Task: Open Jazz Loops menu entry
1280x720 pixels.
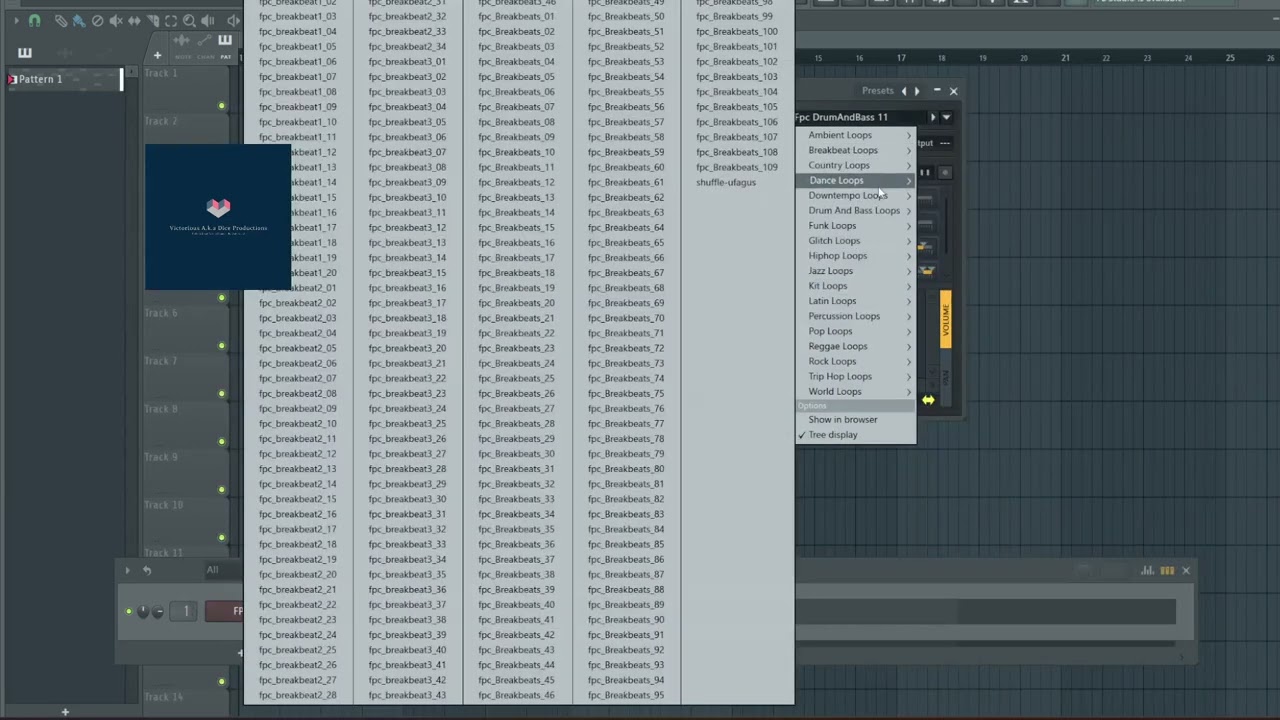Action: 856,271
